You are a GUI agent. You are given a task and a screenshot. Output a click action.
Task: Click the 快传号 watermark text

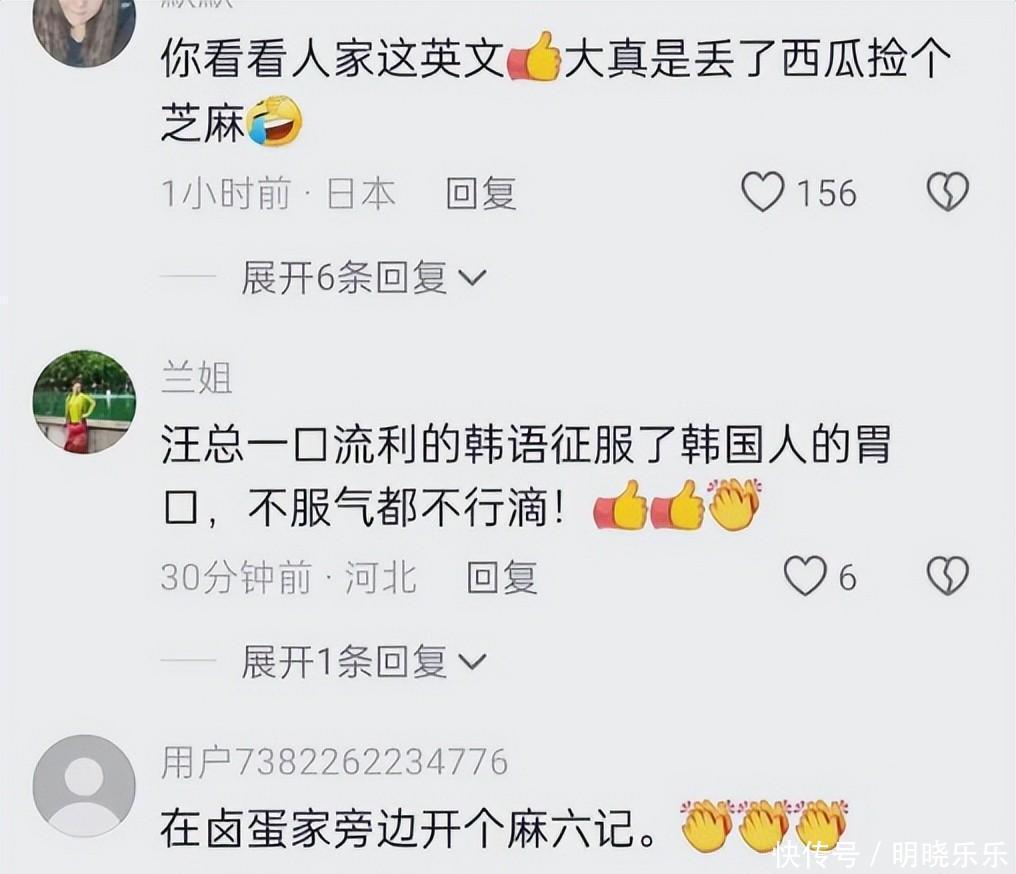[816, 855]
